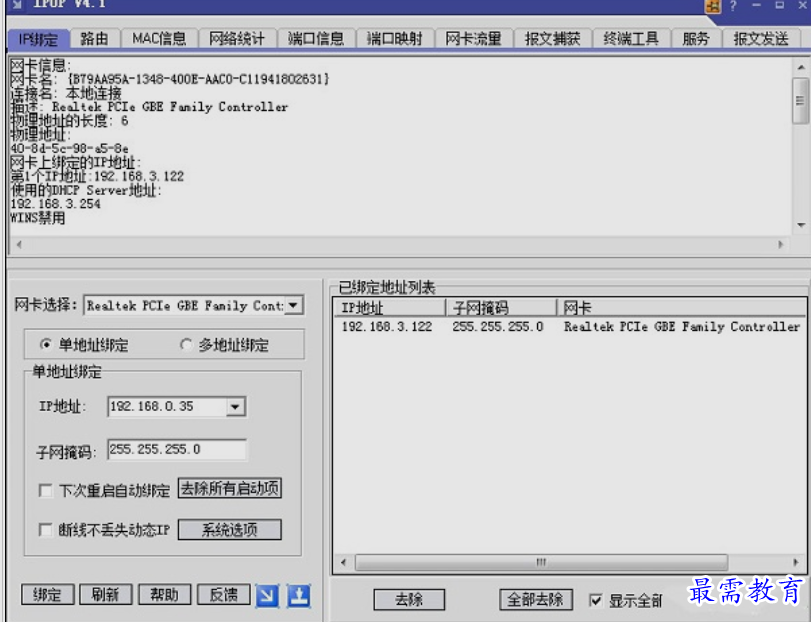811x622 pixels.
Task: Open 系统选项 button
Action: tap(230, 530)
